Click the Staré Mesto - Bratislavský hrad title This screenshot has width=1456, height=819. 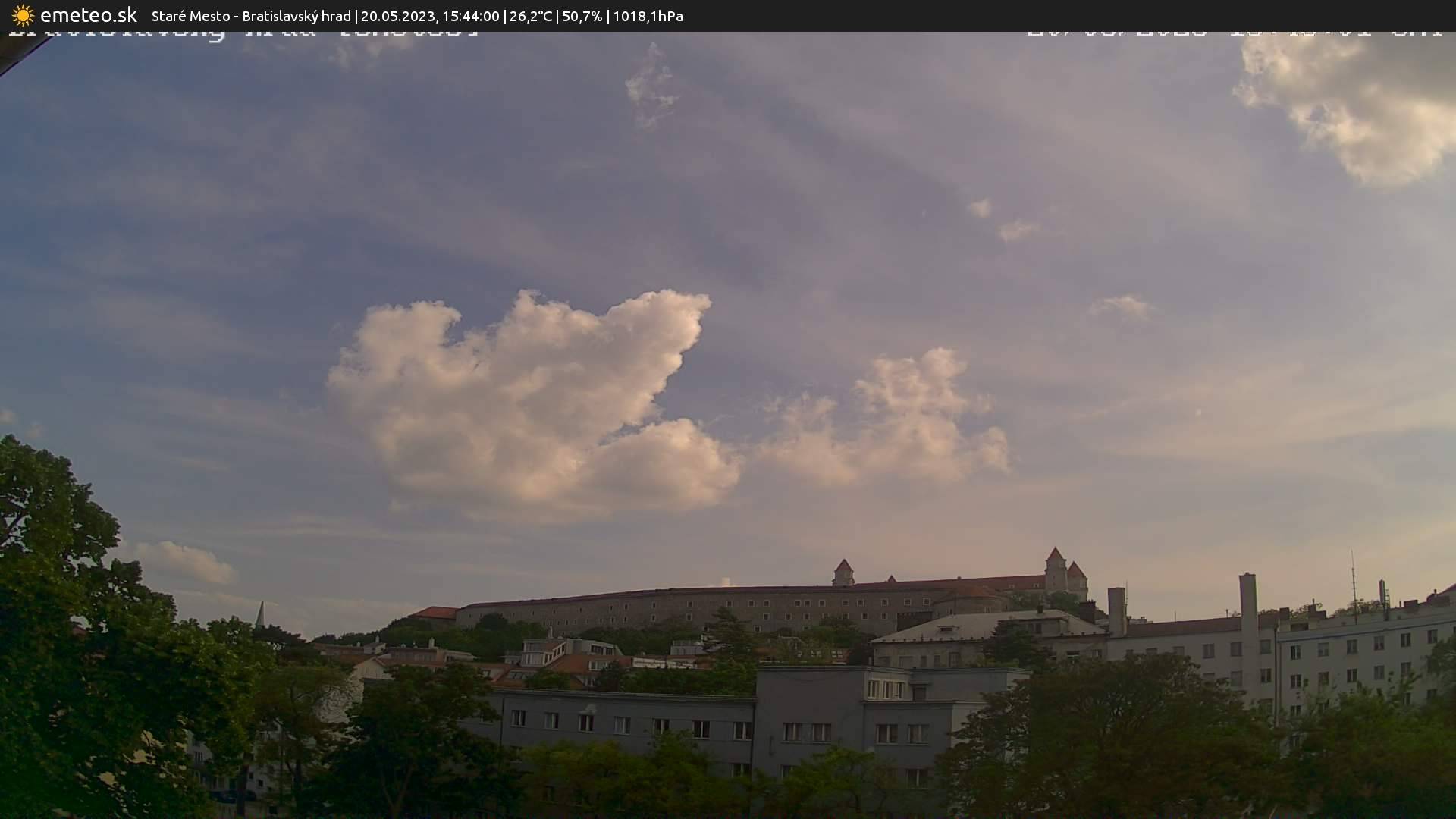tap(251, 16)
